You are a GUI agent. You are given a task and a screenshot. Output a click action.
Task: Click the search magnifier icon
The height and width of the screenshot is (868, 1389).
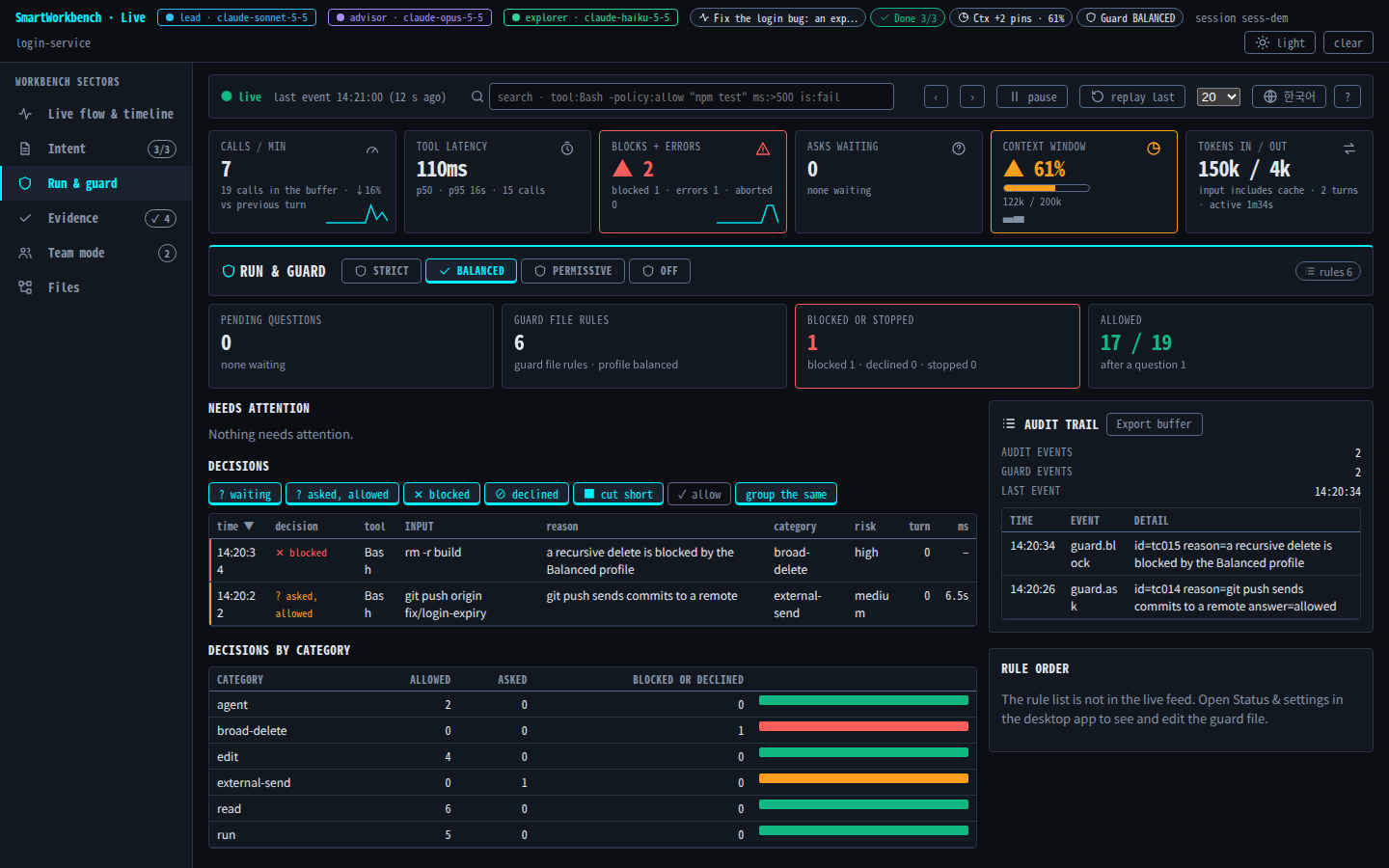point(477,96)
